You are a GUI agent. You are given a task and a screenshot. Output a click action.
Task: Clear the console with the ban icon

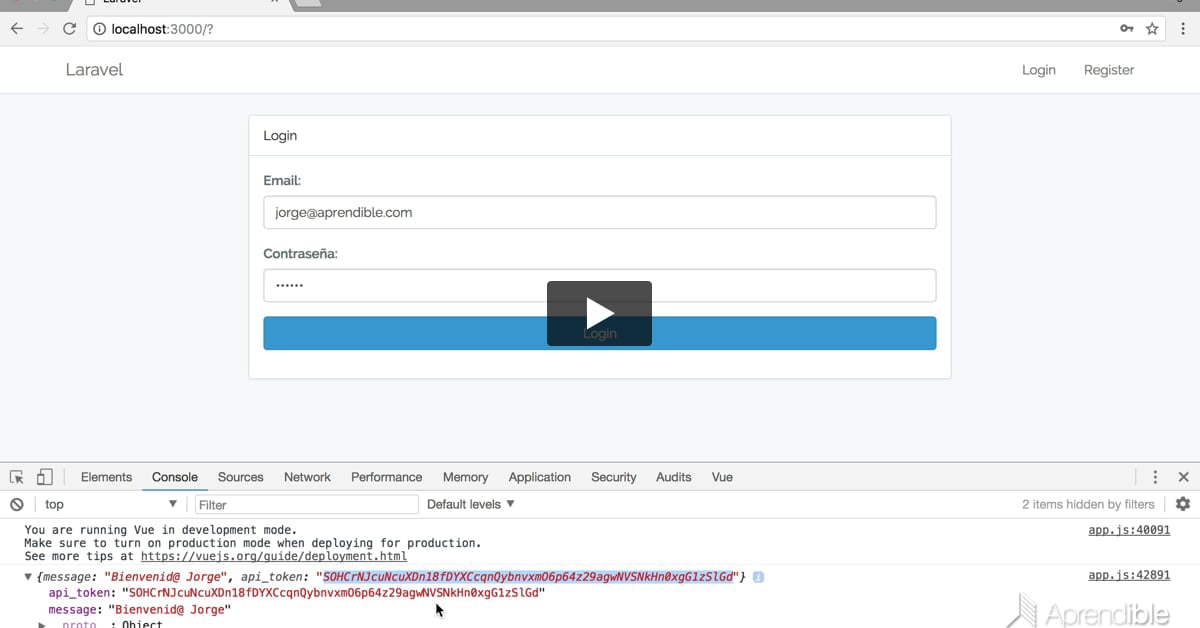click(x=17, y=504)
